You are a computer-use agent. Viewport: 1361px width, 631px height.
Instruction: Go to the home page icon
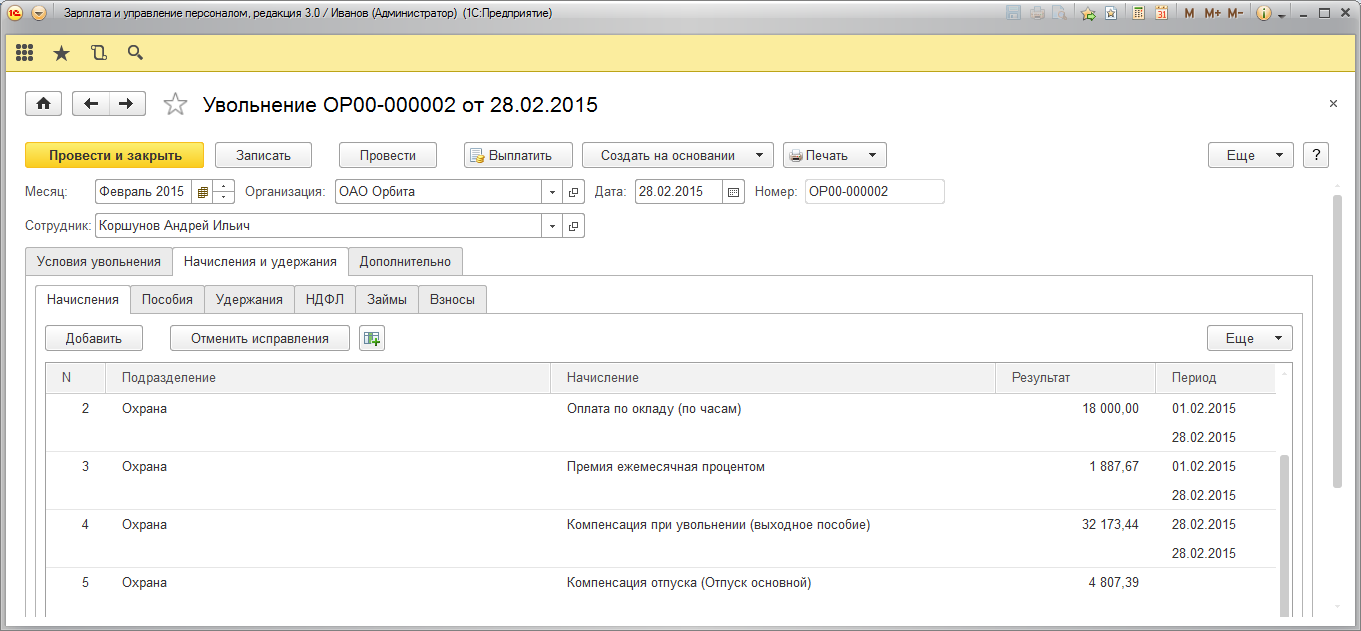43,103
